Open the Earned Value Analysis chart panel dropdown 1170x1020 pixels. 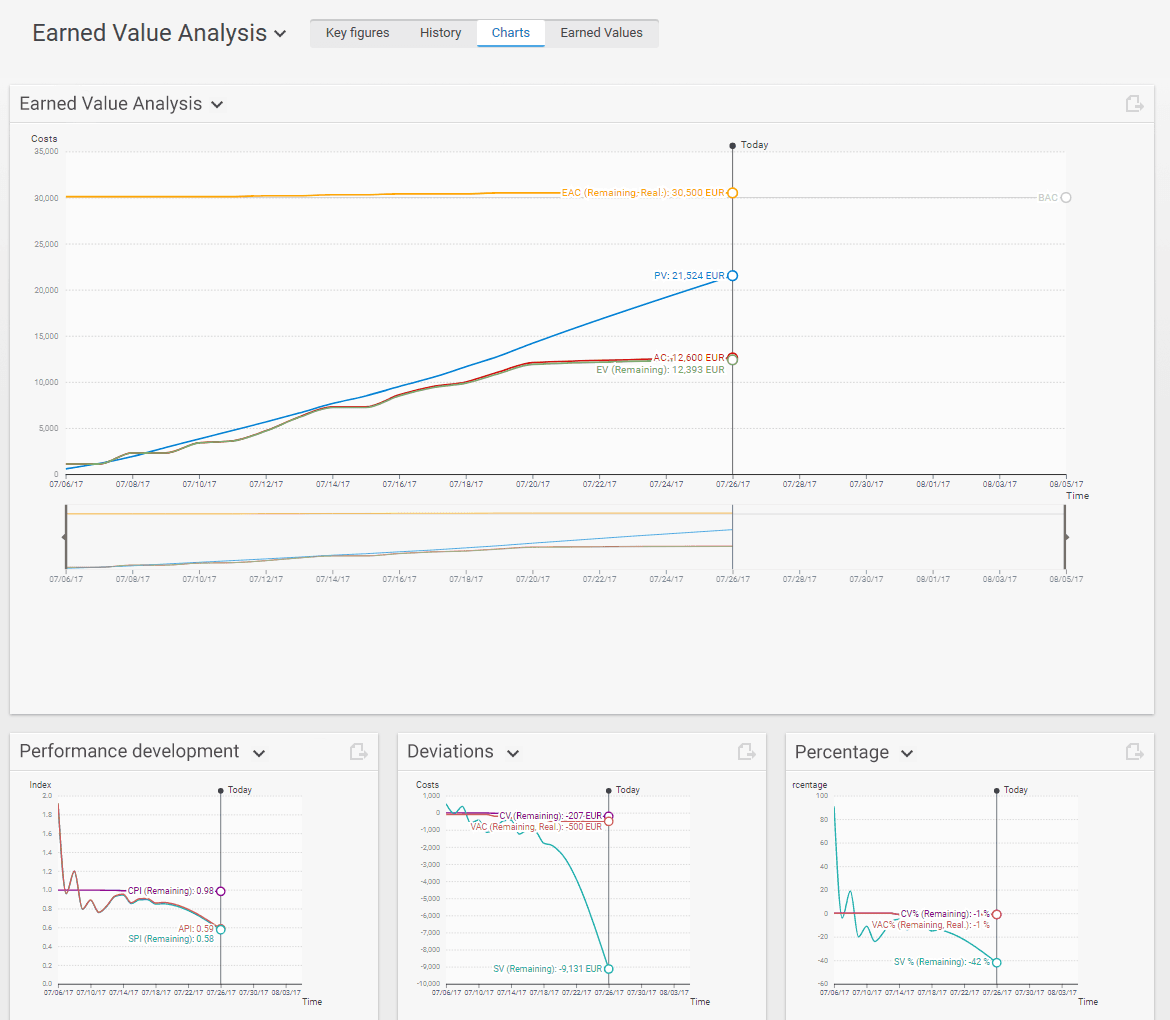217,105
